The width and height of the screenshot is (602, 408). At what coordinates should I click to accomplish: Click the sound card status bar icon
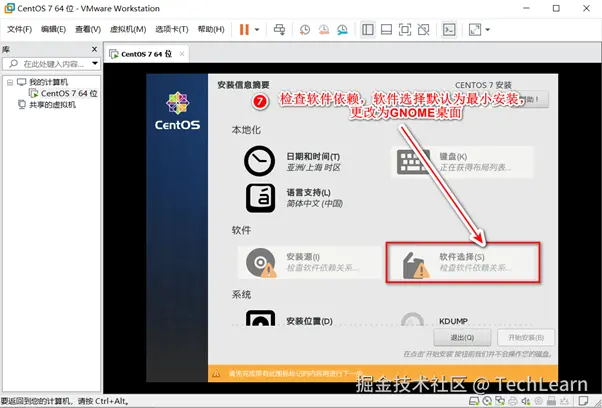pyautogui.click(x=525, y=401)
